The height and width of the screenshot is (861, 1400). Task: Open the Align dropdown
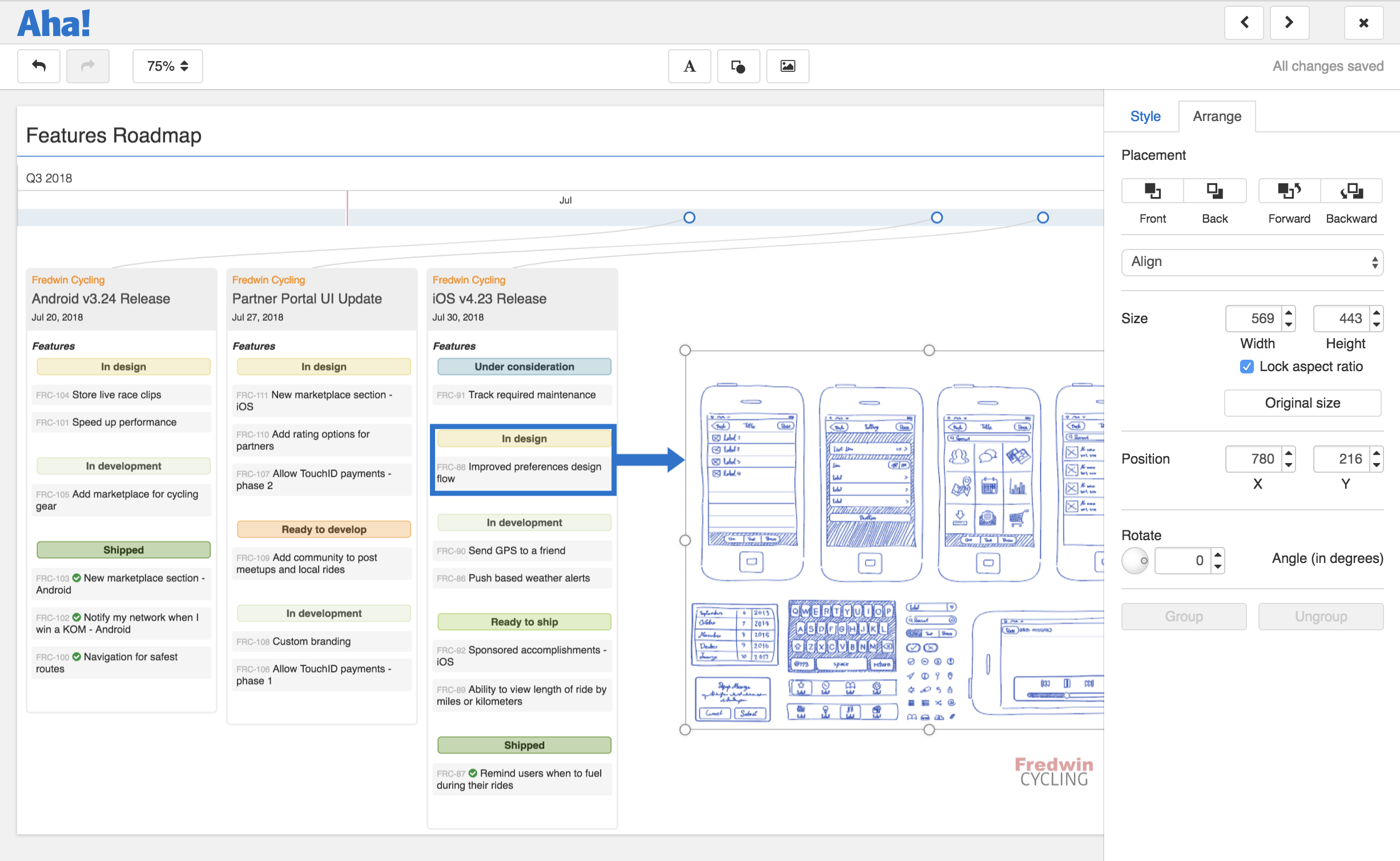pyautogui.click(x=1252, y=262)
